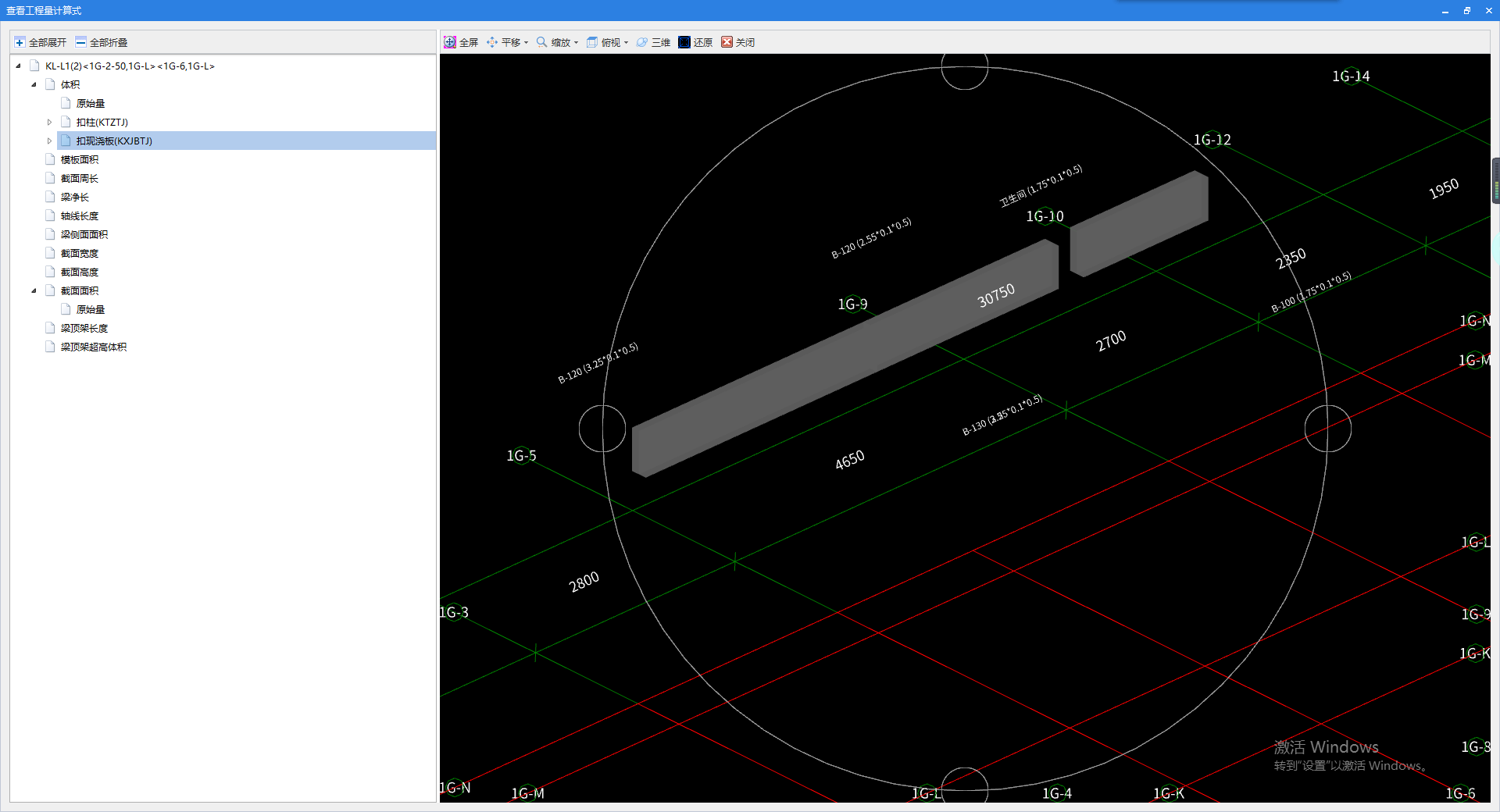Click the red close (关闭) icon

pos(727,42)
